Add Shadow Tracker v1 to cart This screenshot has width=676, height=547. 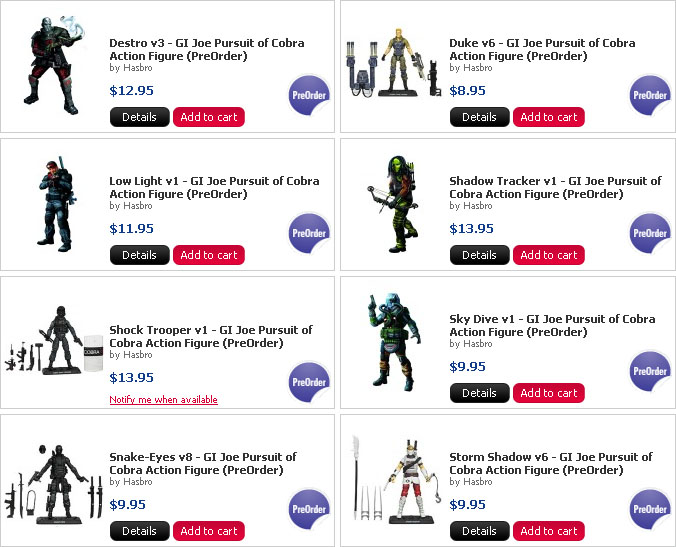pos(549,255)
